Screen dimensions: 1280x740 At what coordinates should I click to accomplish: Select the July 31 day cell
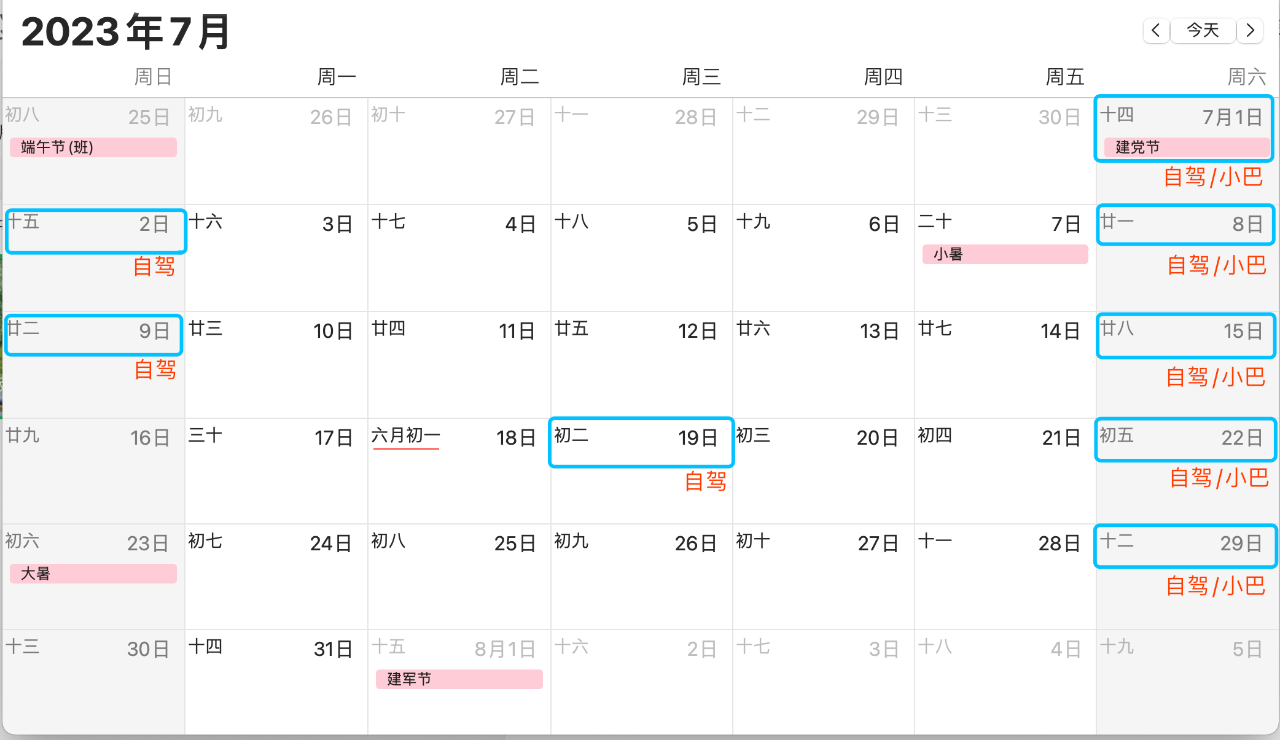coord(276,683)
